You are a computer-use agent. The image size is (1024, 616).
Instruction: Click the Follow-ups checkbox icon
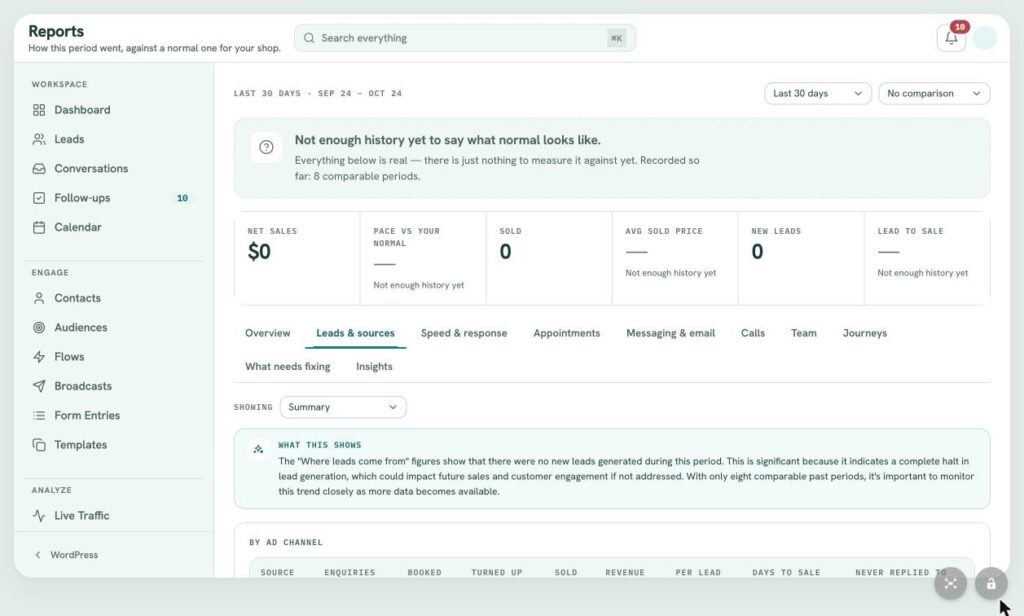tap(39, 198)
